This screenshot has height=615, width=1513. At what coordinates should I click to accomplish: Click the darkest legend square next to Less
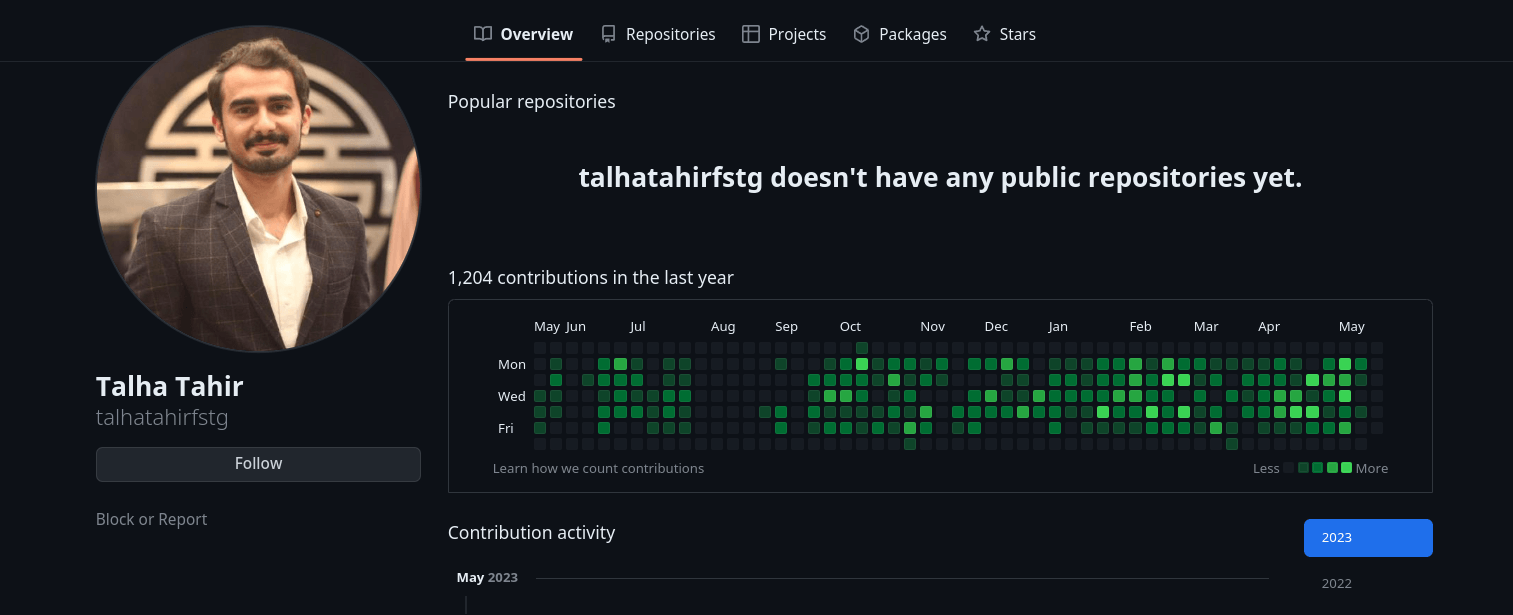1289,468
